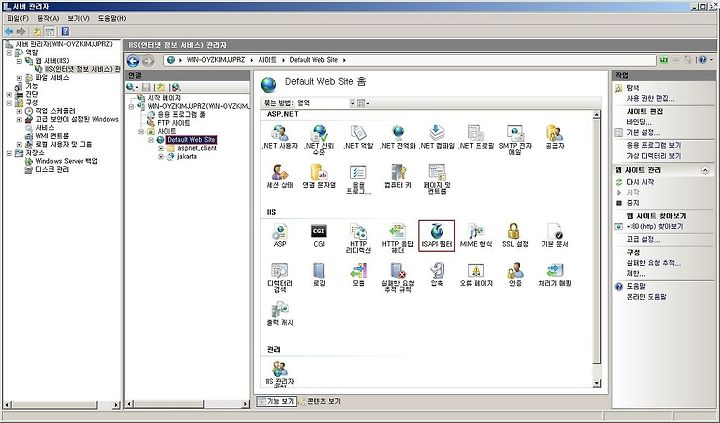Select FTP 사이트 in the connections tree

[x=173, y=123]
